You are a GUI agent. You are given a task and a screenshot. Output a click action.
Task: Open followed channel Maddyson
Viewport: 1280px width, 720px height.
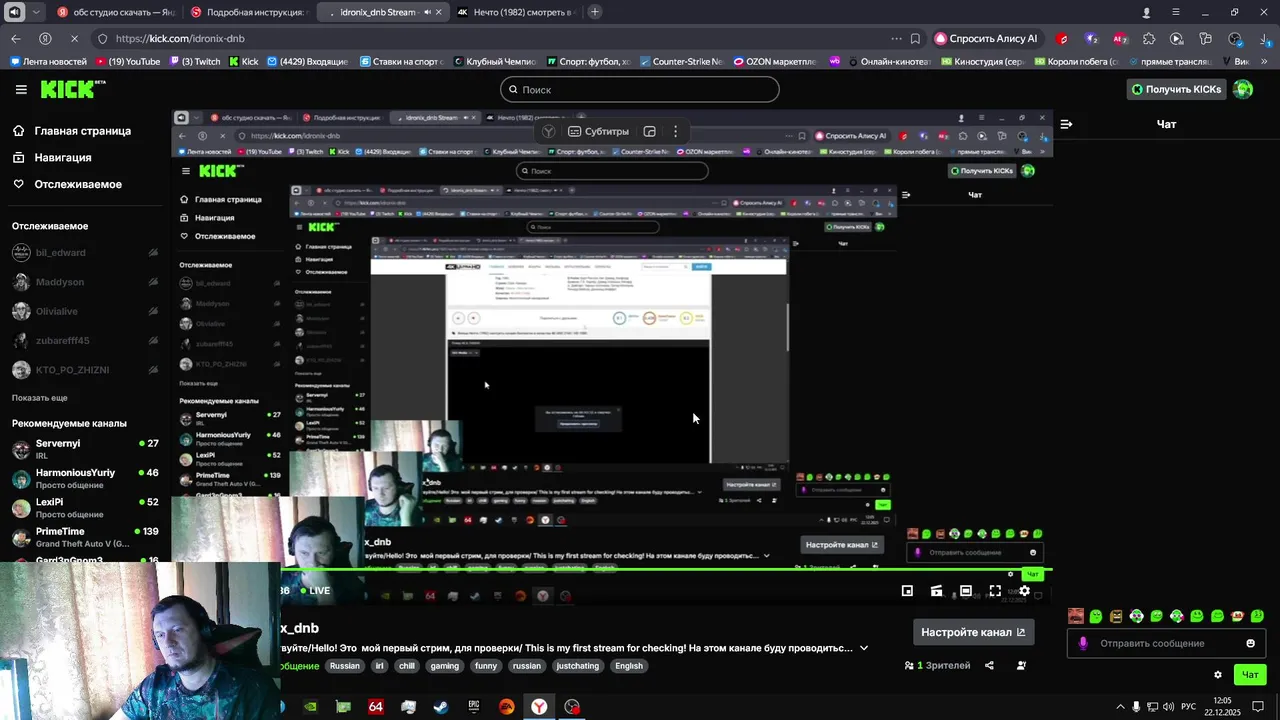pyautogui.click(x=85, y=282)
